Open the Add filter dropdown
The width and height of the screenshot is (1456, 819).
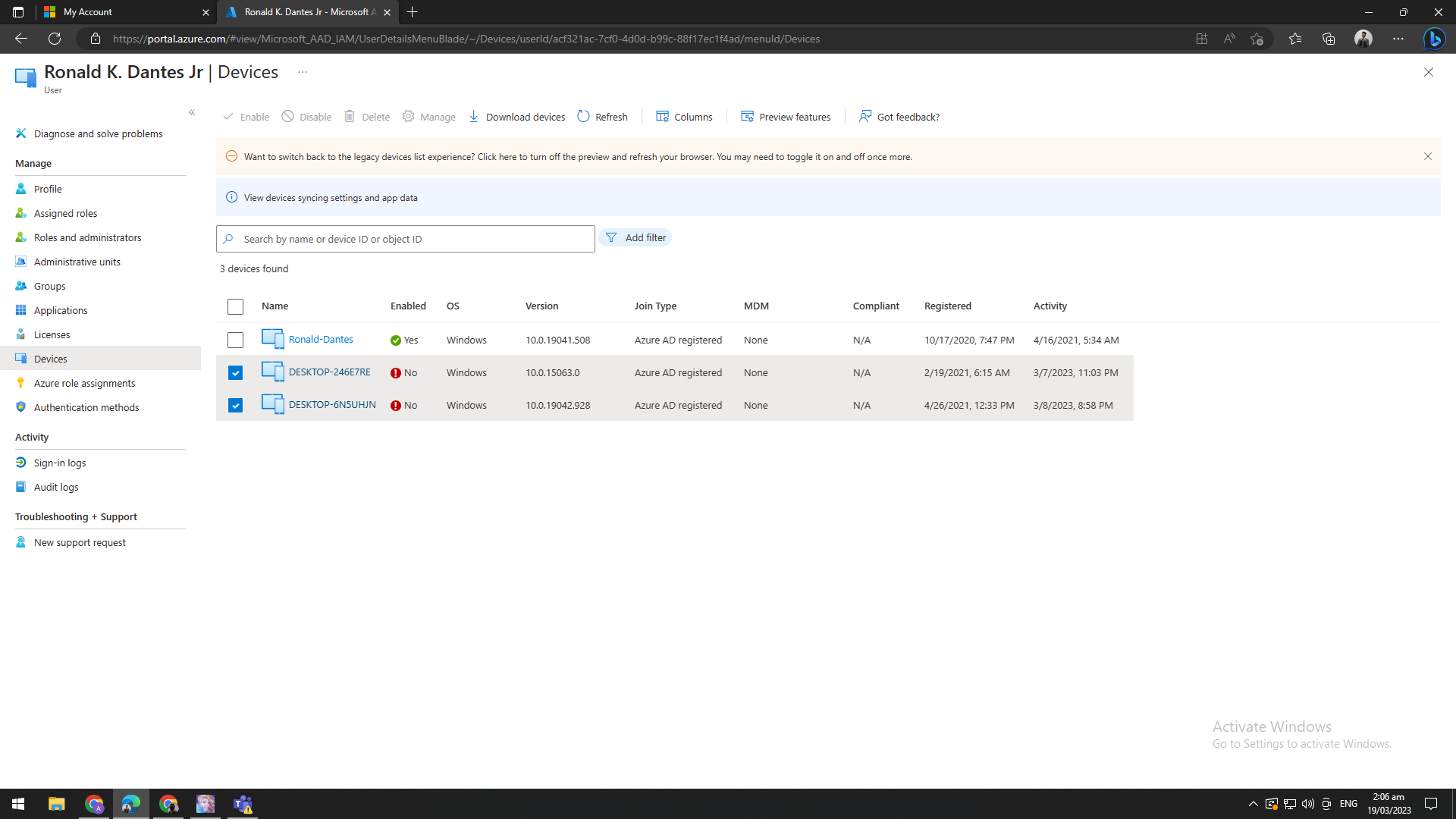[x=635, y=237]
